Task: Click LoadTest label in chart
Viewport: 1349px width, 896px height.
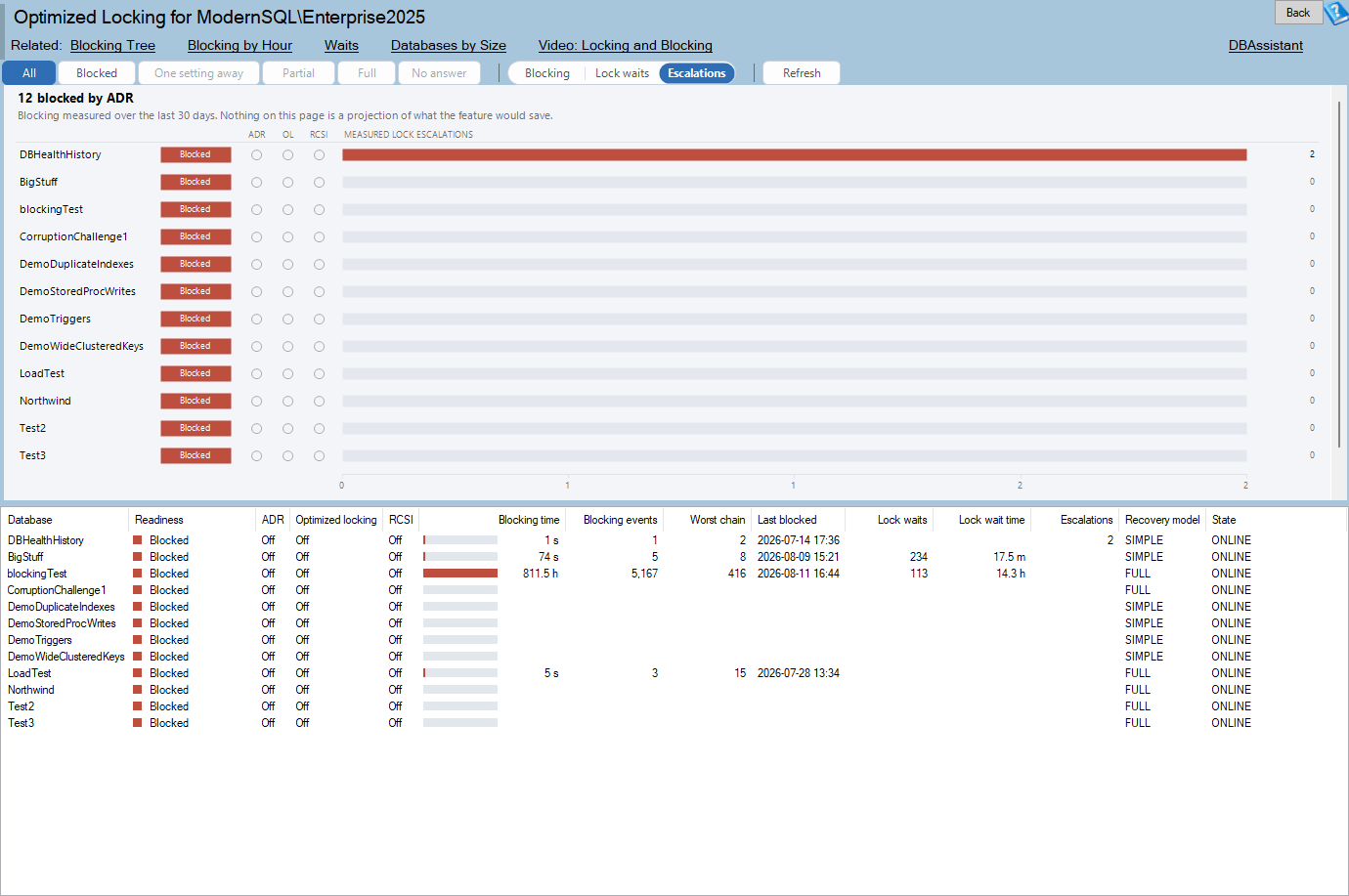Action: [42, 373]
